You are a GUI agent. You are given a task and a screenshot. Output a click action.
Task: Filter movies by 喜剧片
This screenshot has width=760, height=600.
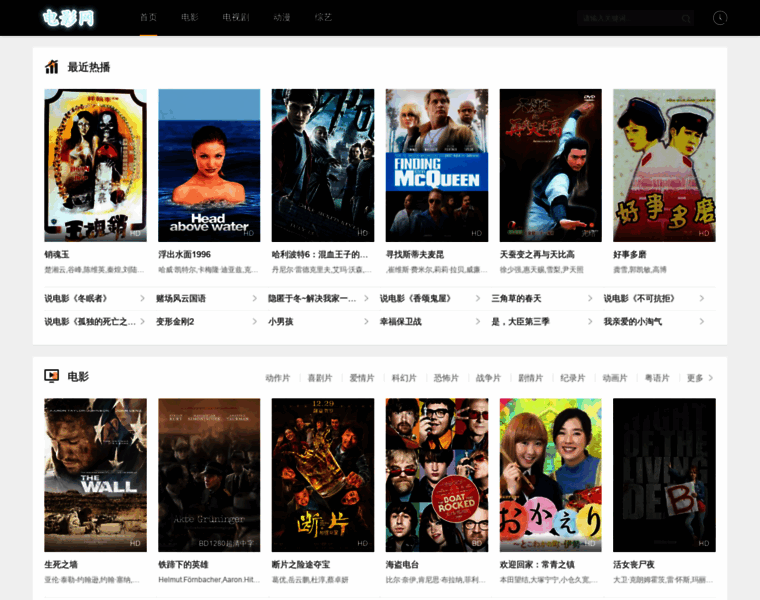[x=320, y=378]
